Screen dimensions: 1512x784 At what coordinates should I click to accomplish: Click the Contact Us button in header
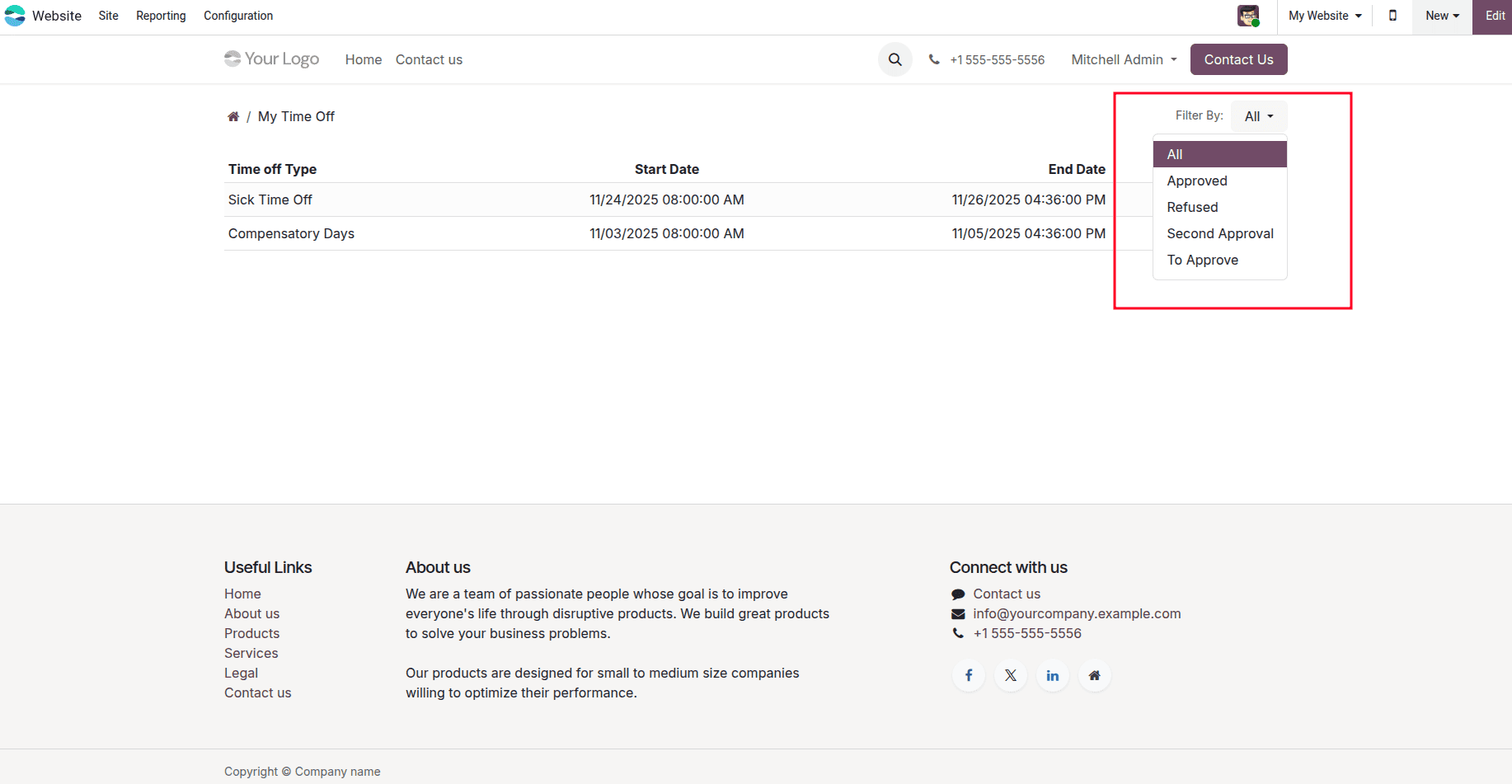coord(1238,59)
